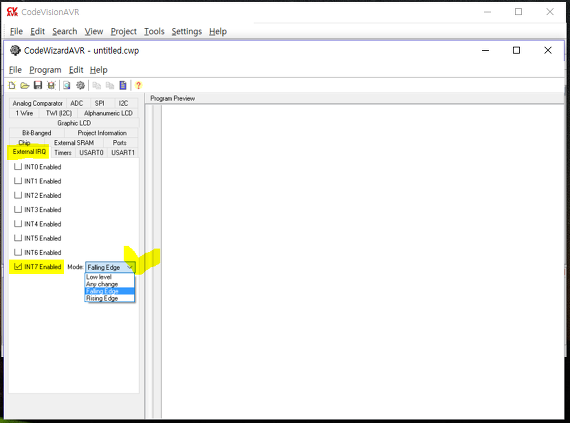570x423 pixels.
Task: Switch to the Project Information tab
Action: (102, 133)
